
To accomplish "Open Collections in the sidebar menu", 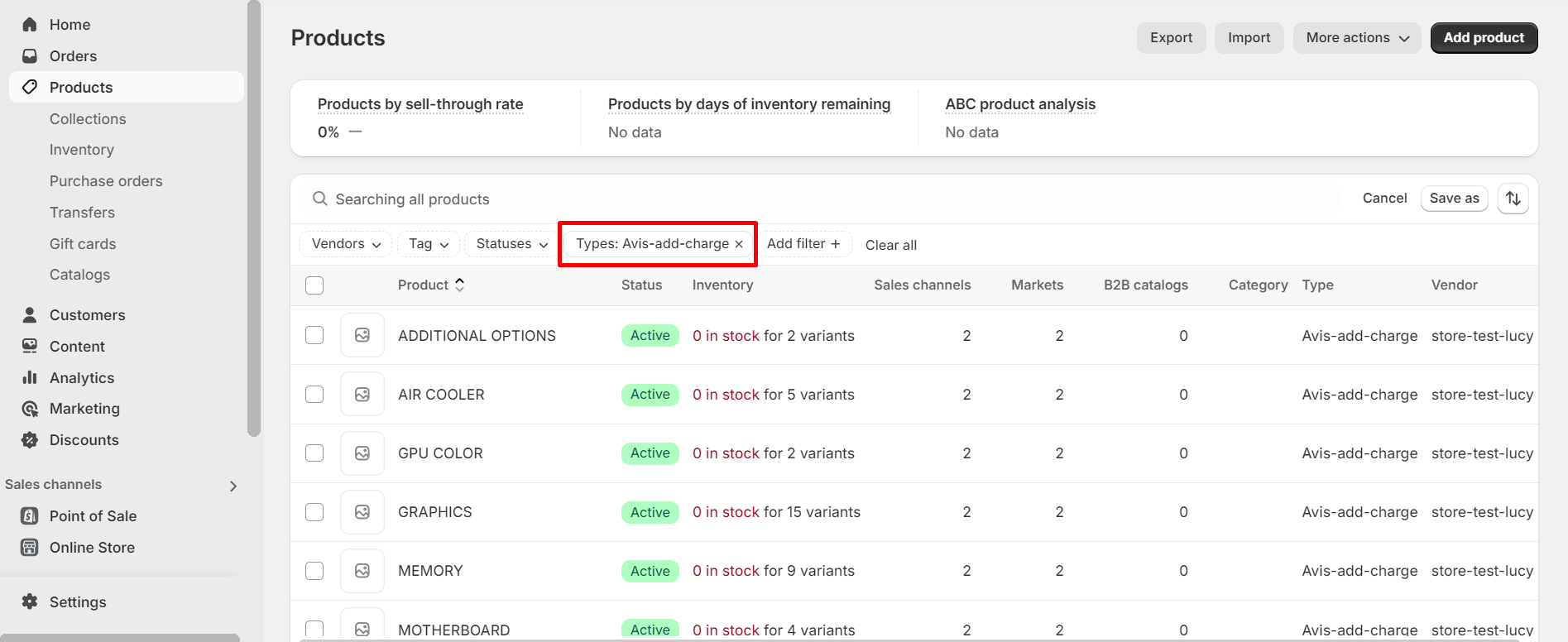I will tap(88, 119).
